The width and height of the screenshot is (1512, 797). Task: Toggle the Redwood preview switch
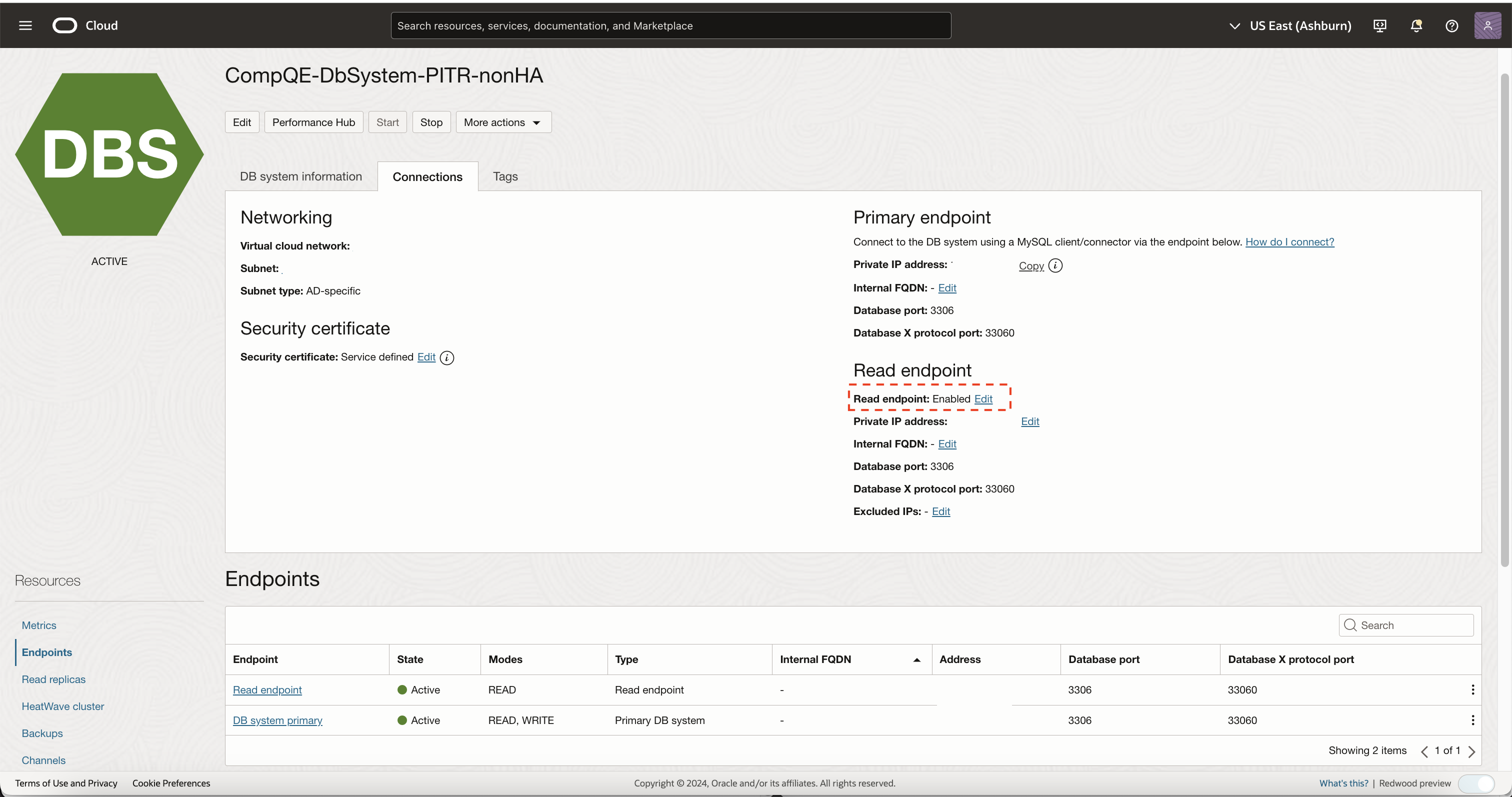coord(1477,783)
